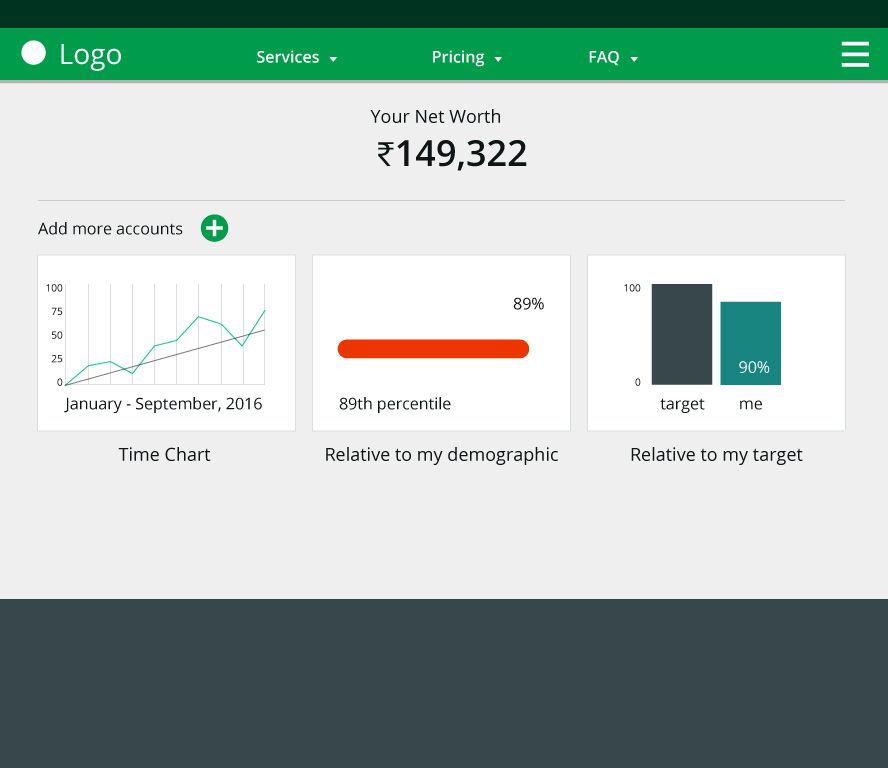Select the dark target bar in chart
This screenshot has width=888, height=768.
[x=682, y=334]
